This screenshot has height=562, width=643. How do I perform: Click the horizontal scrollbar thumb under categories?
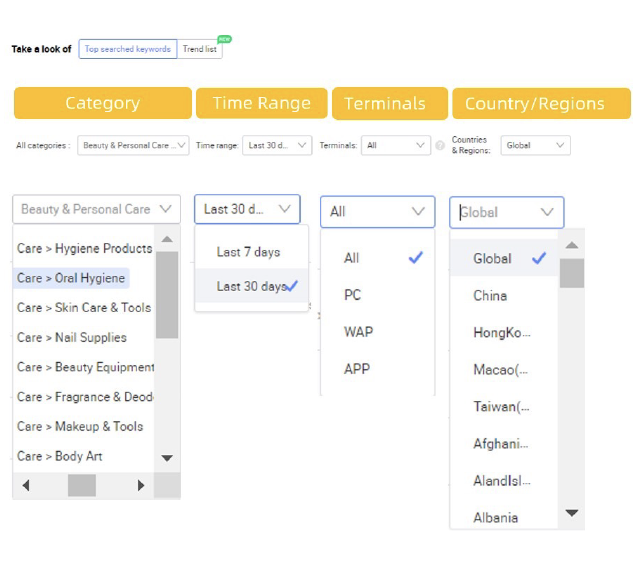coord(82,485)
